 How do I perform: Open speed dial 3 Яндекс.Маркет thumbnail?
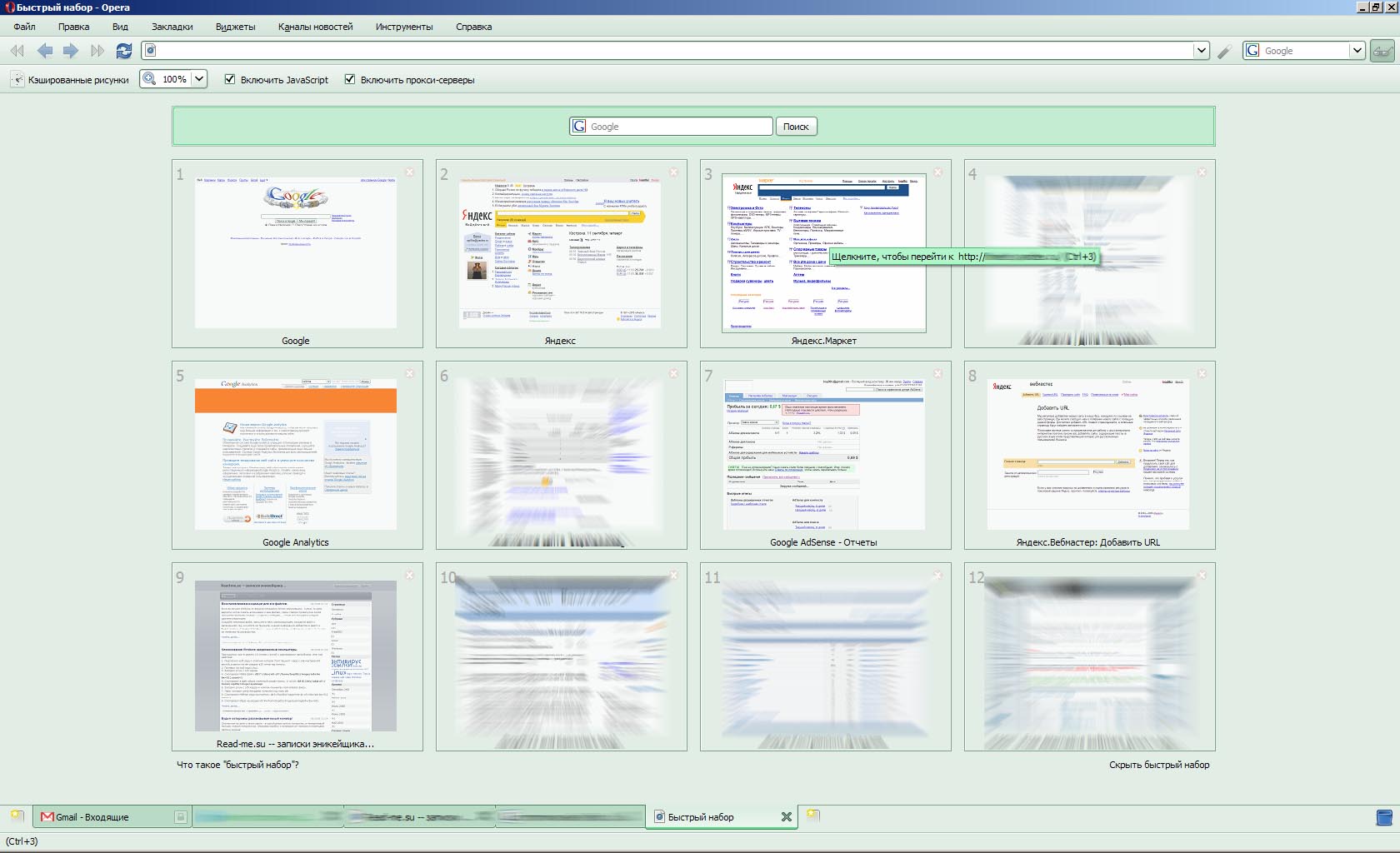(x=824, y=252)
